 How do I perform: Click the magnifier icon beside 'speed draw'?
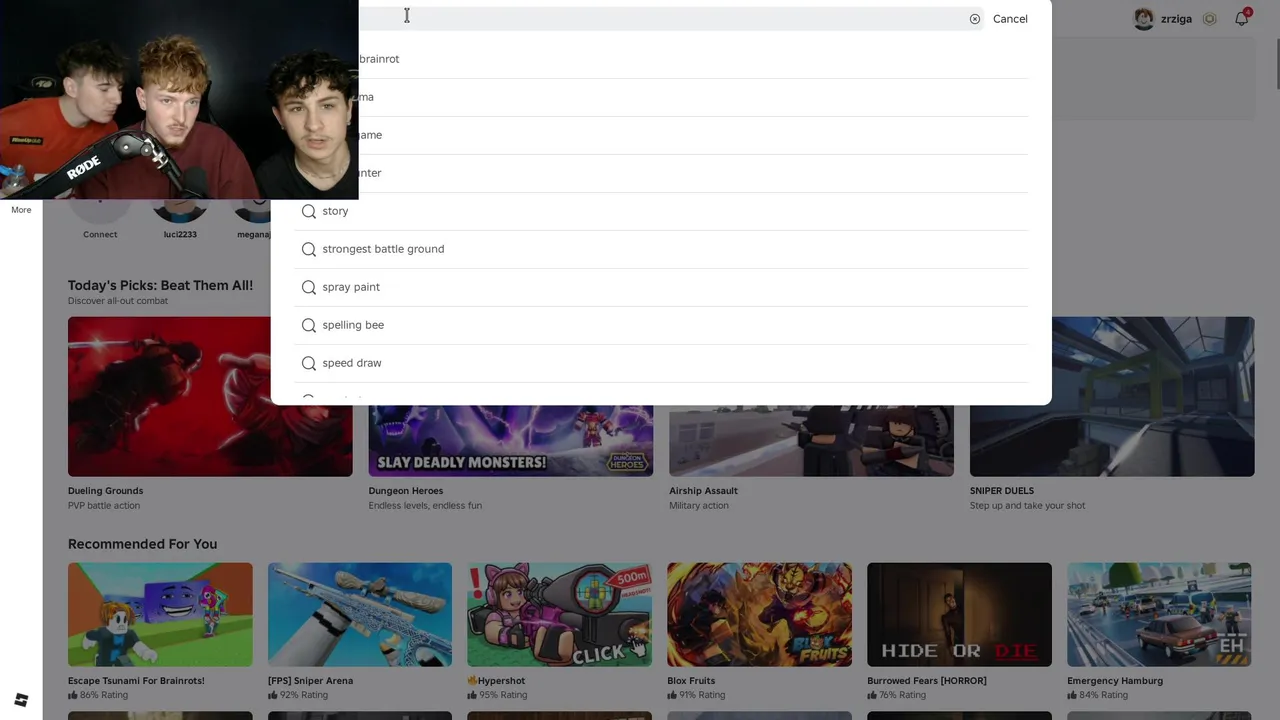pos(309,363)
